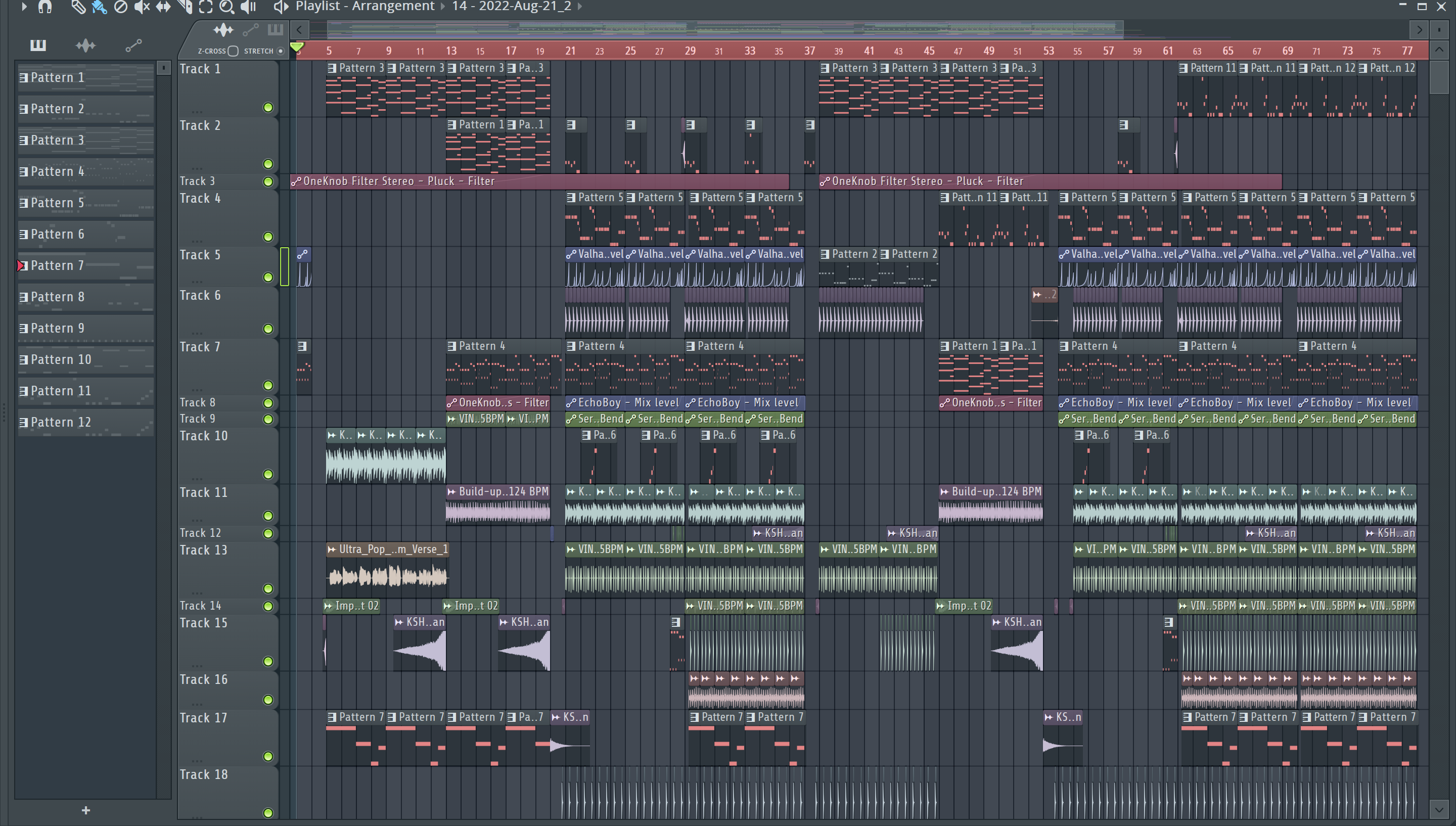
Task: Click the picker panel scrollbar handle
Action: pos(163,68)
